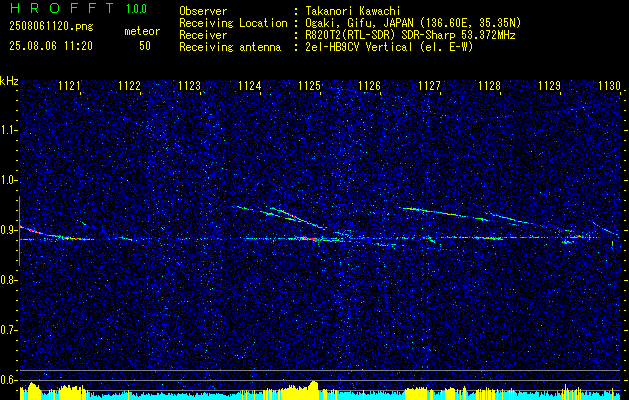Click the Receiving Location label

[233, 23]
